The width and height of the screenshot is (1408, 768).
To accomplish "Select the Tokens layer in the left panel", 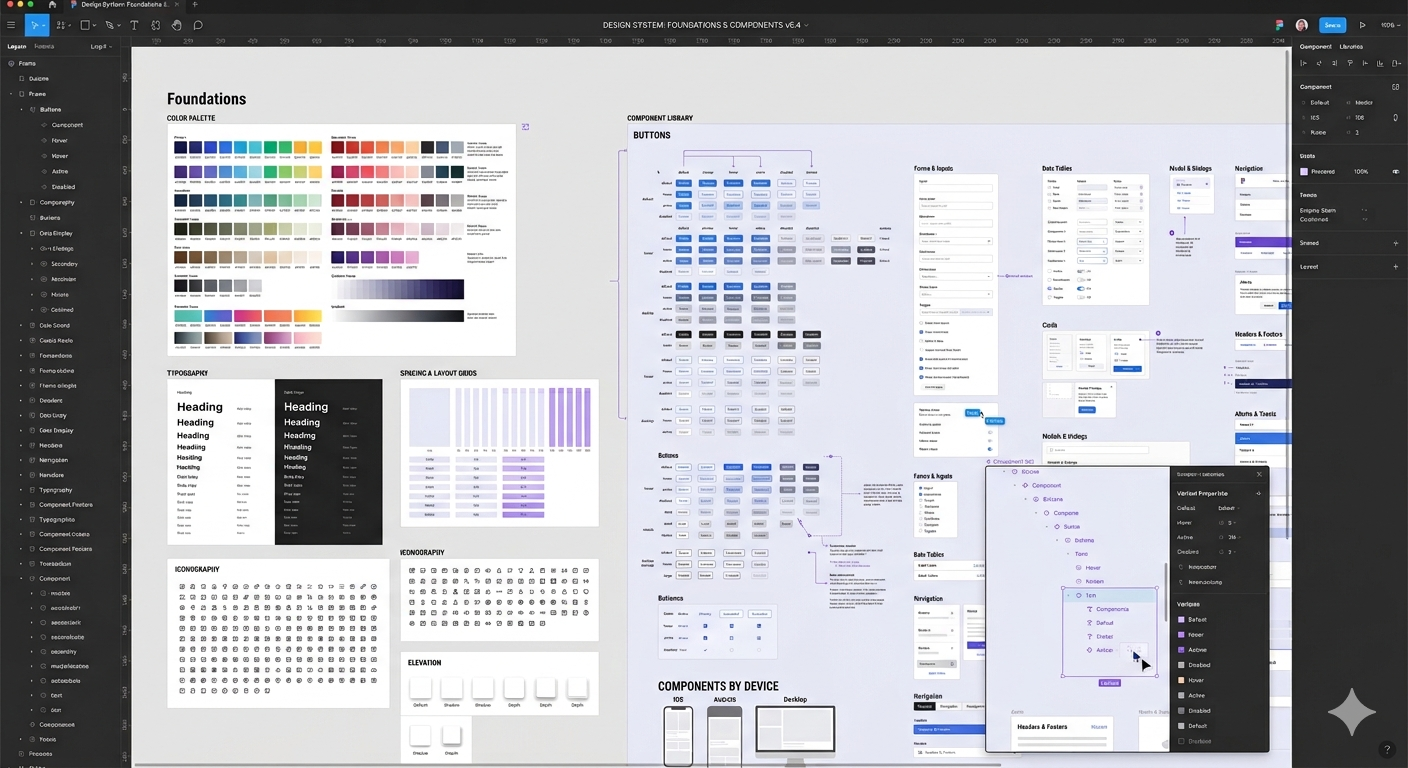I will click(x=48, y=739).
